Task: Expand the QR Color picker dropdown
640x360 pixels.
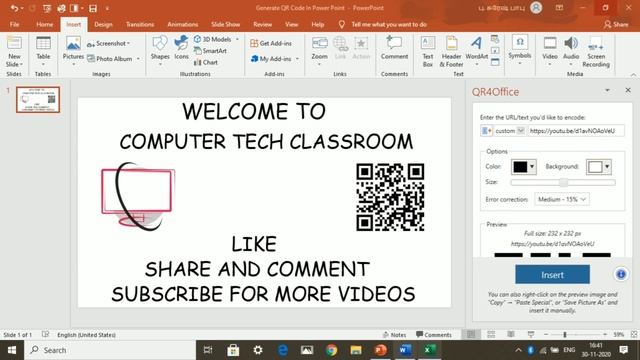Action: tap(532, 167)
